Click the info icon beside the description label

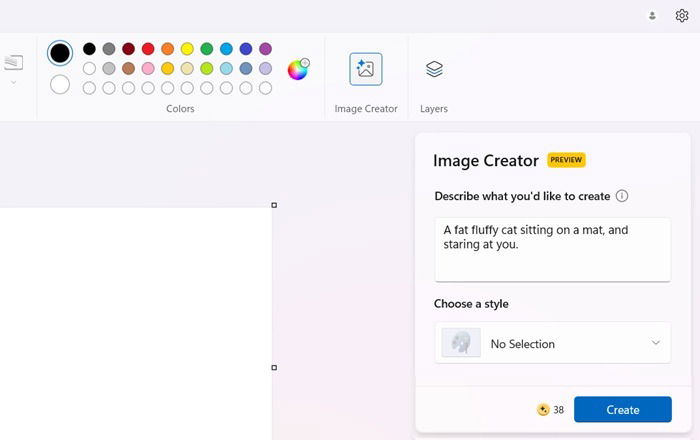(622, 196)
